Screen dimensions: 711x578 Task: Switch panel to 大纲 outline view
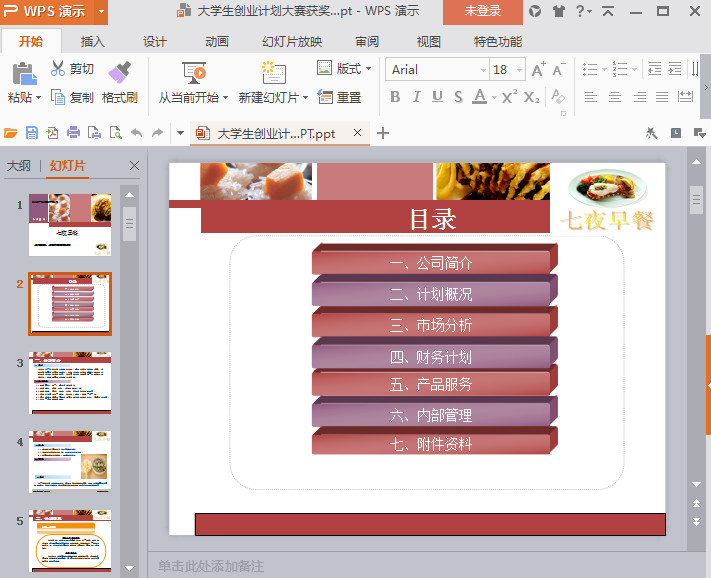pos(19,165)
